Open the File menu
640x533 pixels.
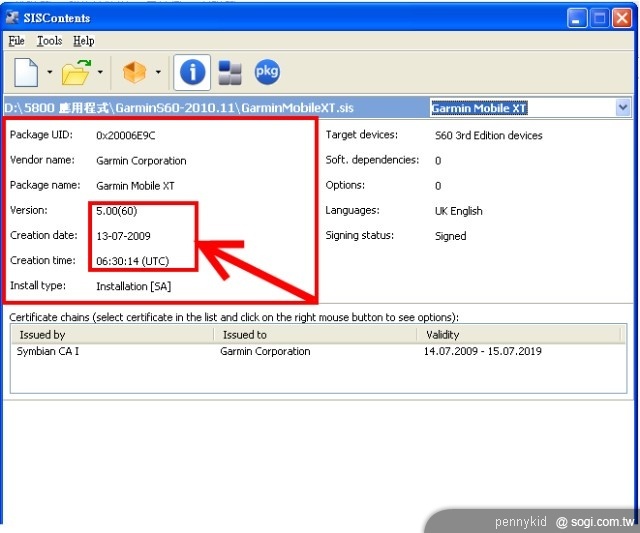16,41
